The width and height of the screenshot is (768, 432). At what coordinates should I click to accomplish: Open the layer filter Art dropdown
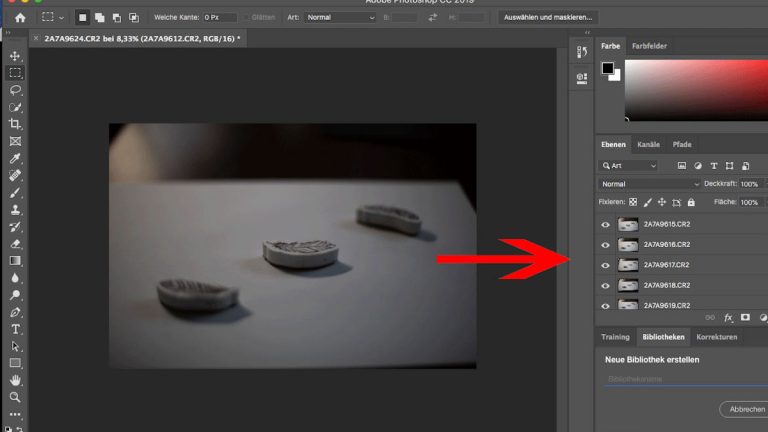(629, 165)
